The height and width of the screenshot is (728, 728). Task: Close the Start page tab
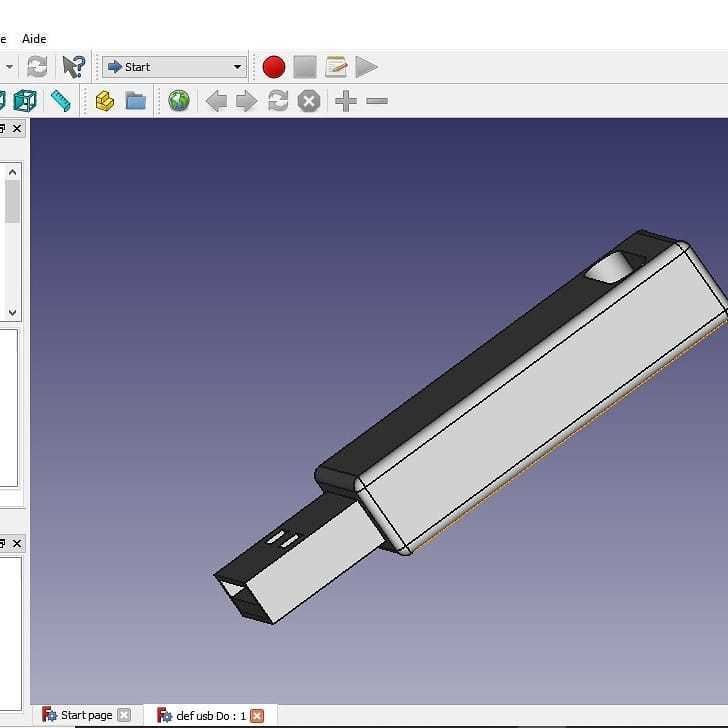tap(124, 715)
